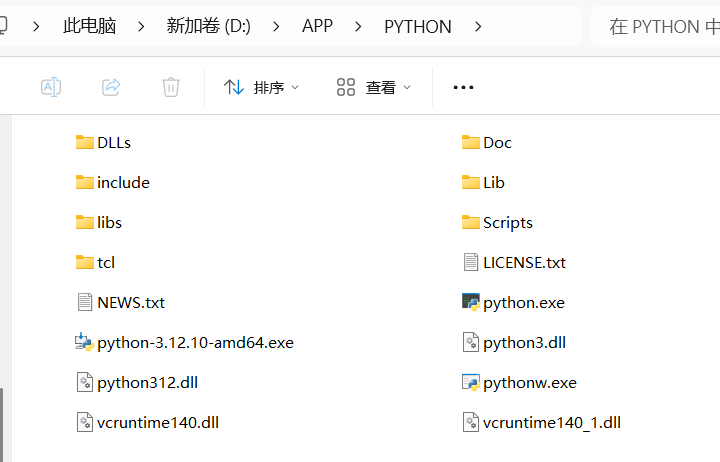
Task: Click the Rename icon in toolbar
Action: pyautogui.click(x=51, y=87)
